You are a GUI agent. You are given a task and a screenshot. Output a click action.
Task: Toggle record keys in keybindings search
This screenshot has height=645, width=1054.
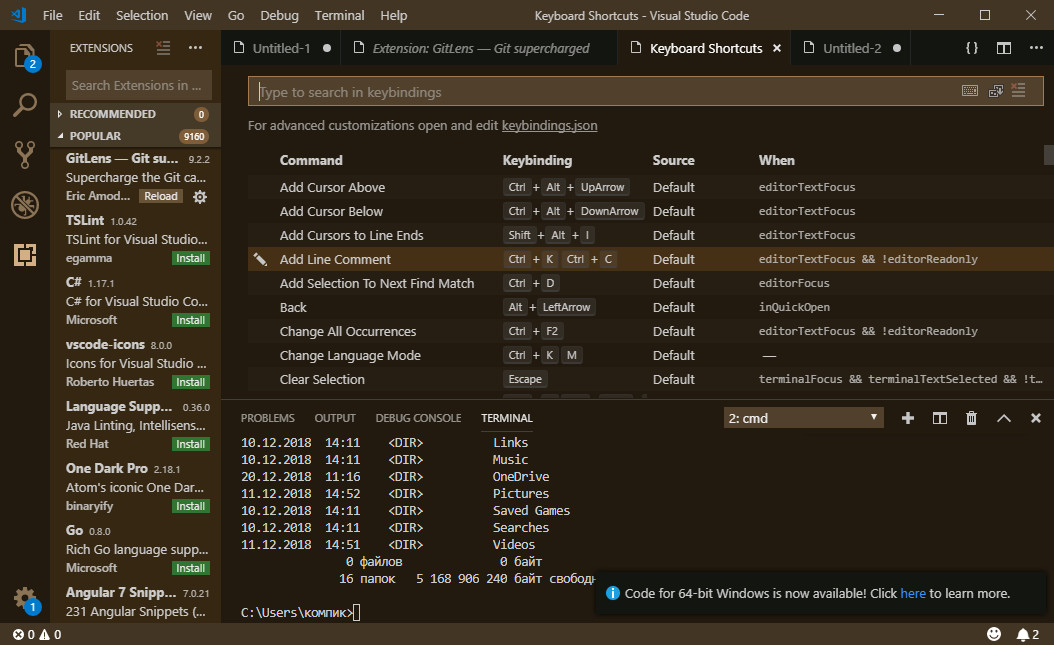click(x=970, y=91)
